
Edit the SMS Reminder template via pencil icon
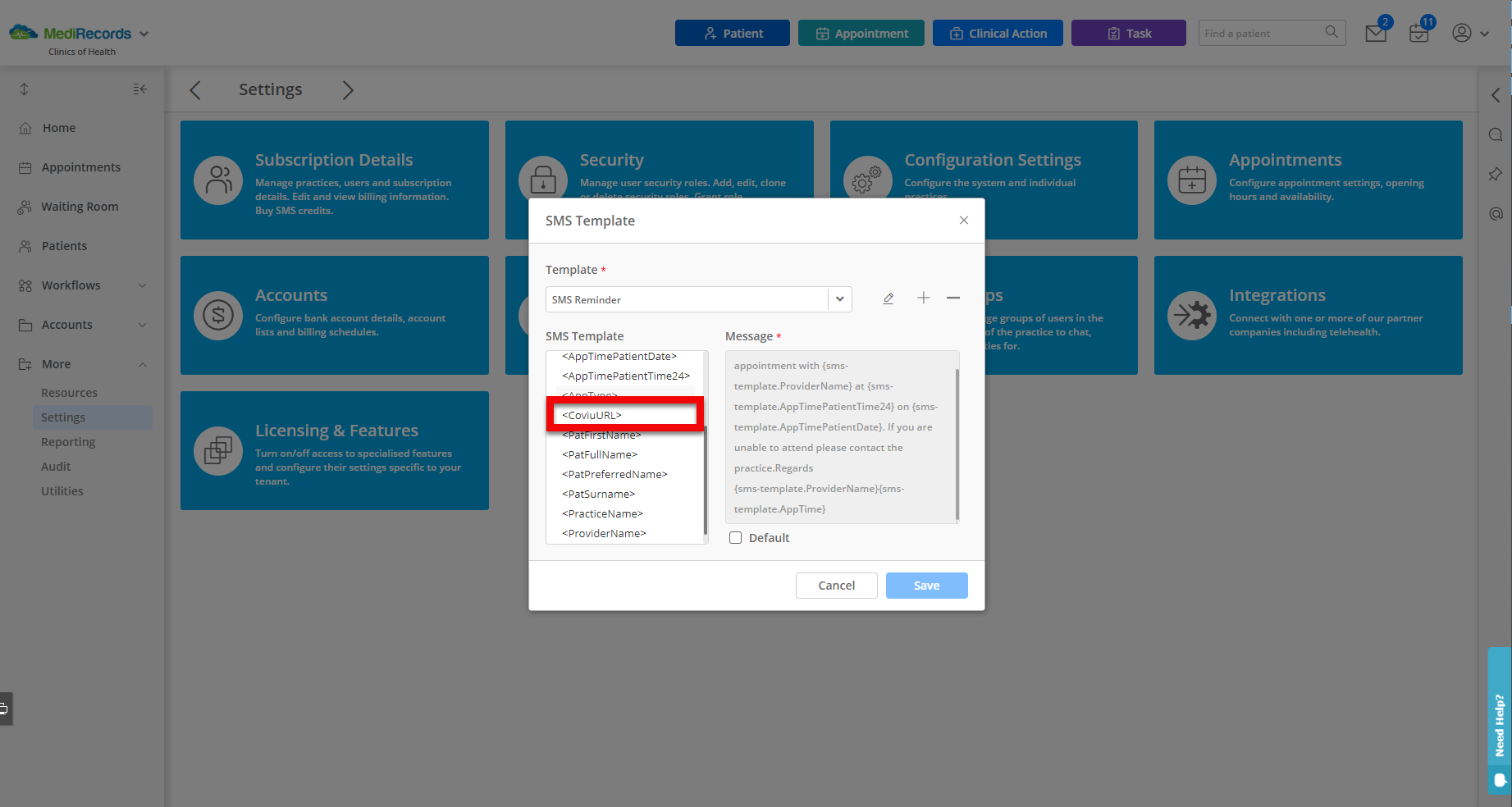click(888, 299)
